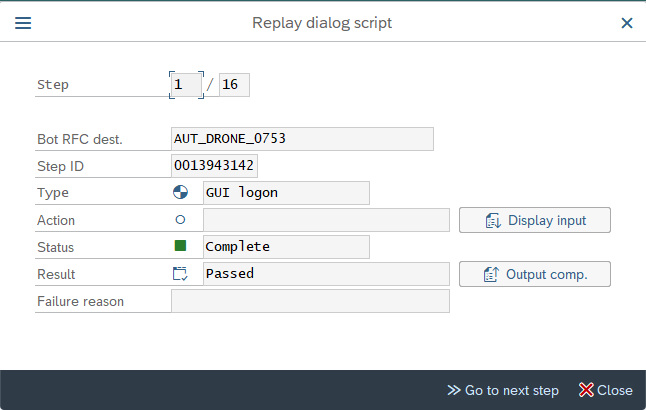Click the Result calendar-check icon

click(180, 273)
